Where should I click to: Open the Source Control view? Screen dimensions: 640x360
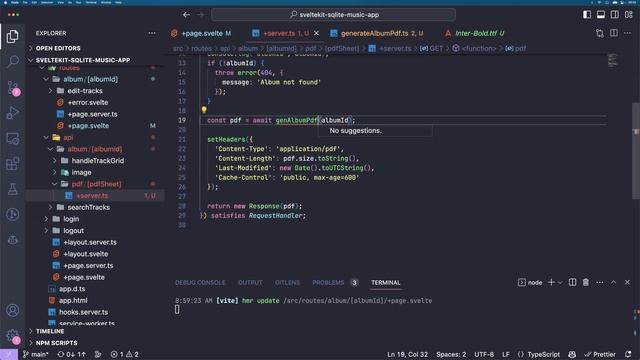point(13,88)
